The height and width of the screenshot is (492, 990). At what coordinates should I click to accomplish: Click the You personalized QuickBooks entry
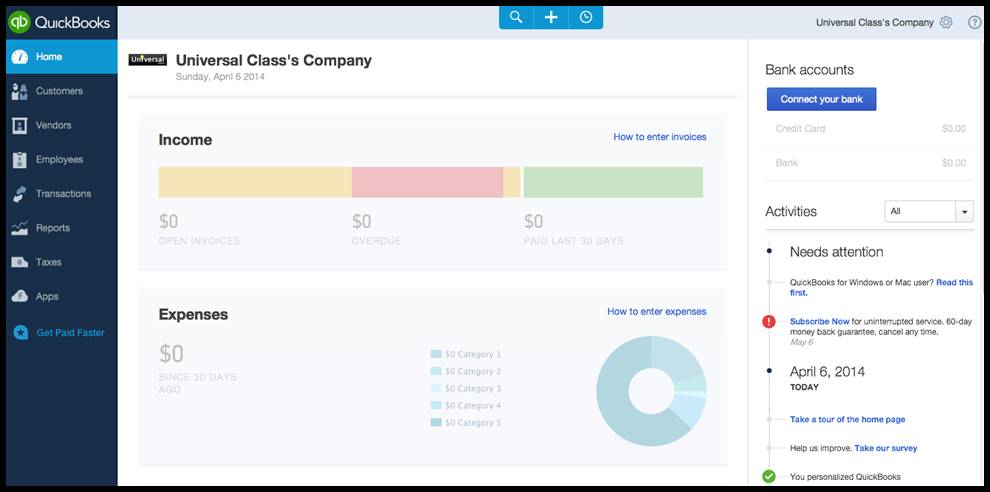[845, 477]
